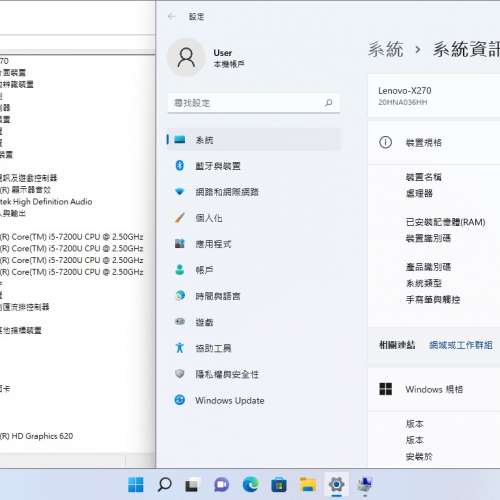Screen dimensions: 500x500
Task: Open 時間與語言 settings
Action: (254, 296)
